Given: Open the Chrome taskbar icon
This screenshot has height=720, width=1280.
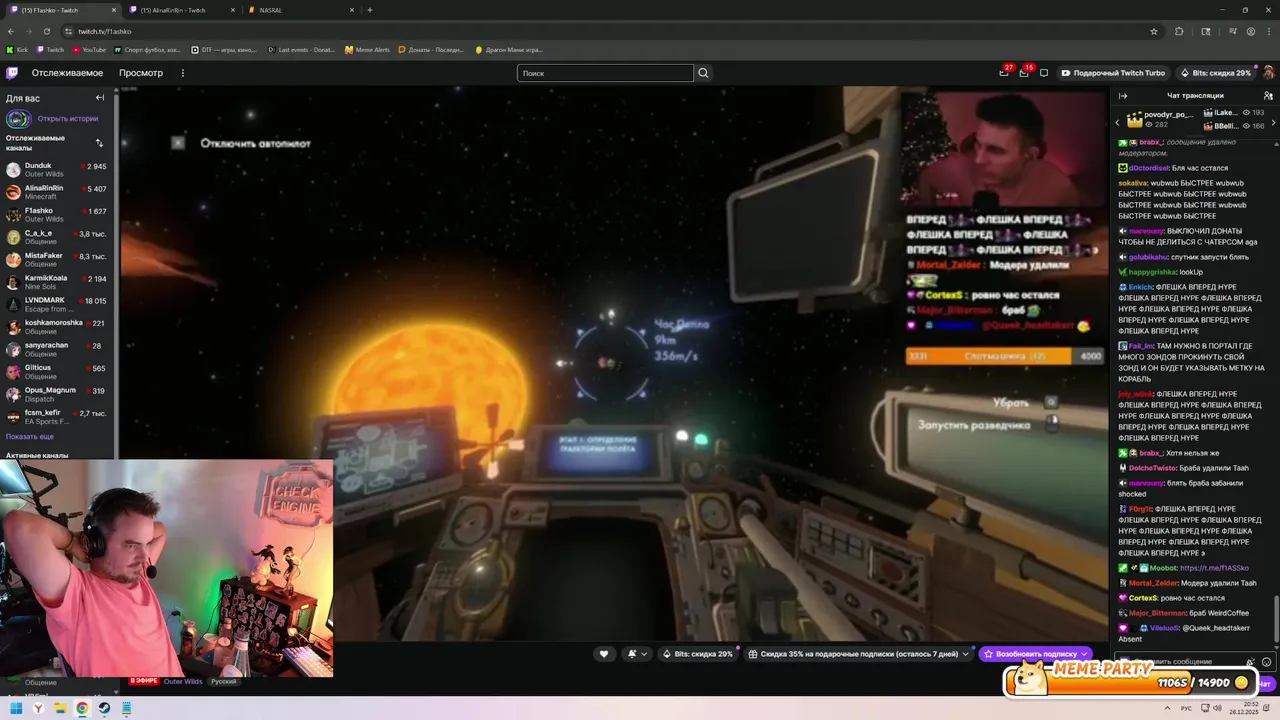Looking at the screenshot, I should (x=82, y=708).
